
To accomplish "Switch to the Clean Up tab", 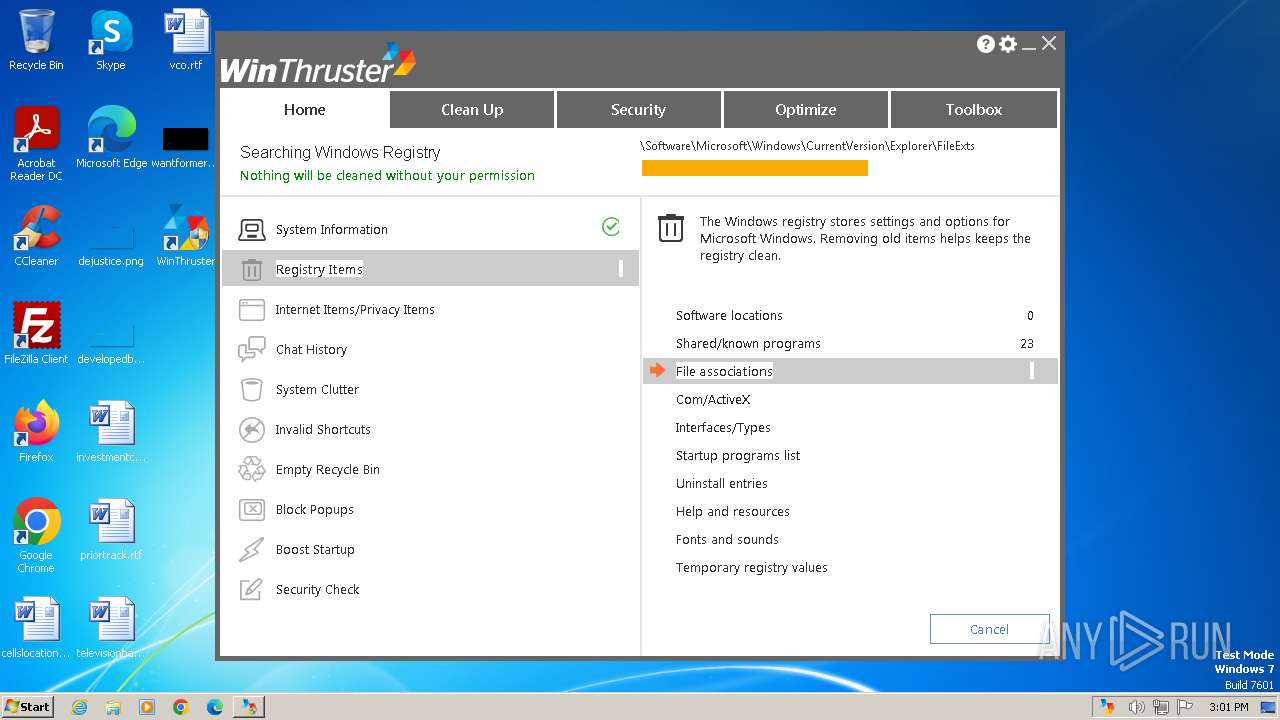I will [472, 110].
